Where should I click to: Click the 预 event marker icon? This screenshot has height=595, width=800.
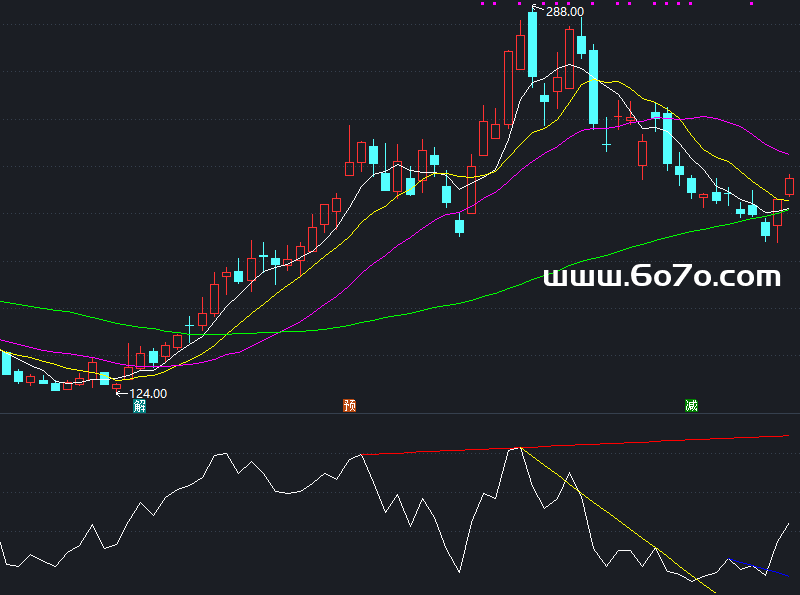point(350,406)
